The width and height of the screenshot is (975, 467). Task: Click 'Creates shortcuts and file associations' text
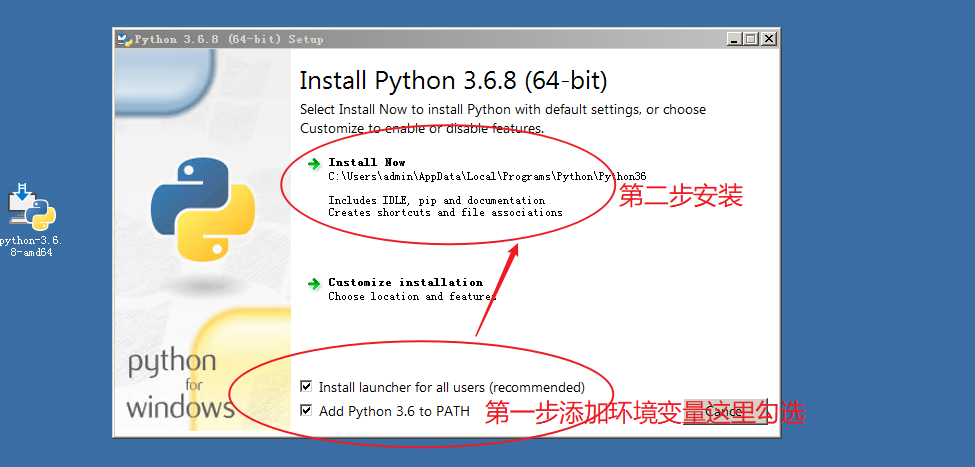tap(445, 213)
